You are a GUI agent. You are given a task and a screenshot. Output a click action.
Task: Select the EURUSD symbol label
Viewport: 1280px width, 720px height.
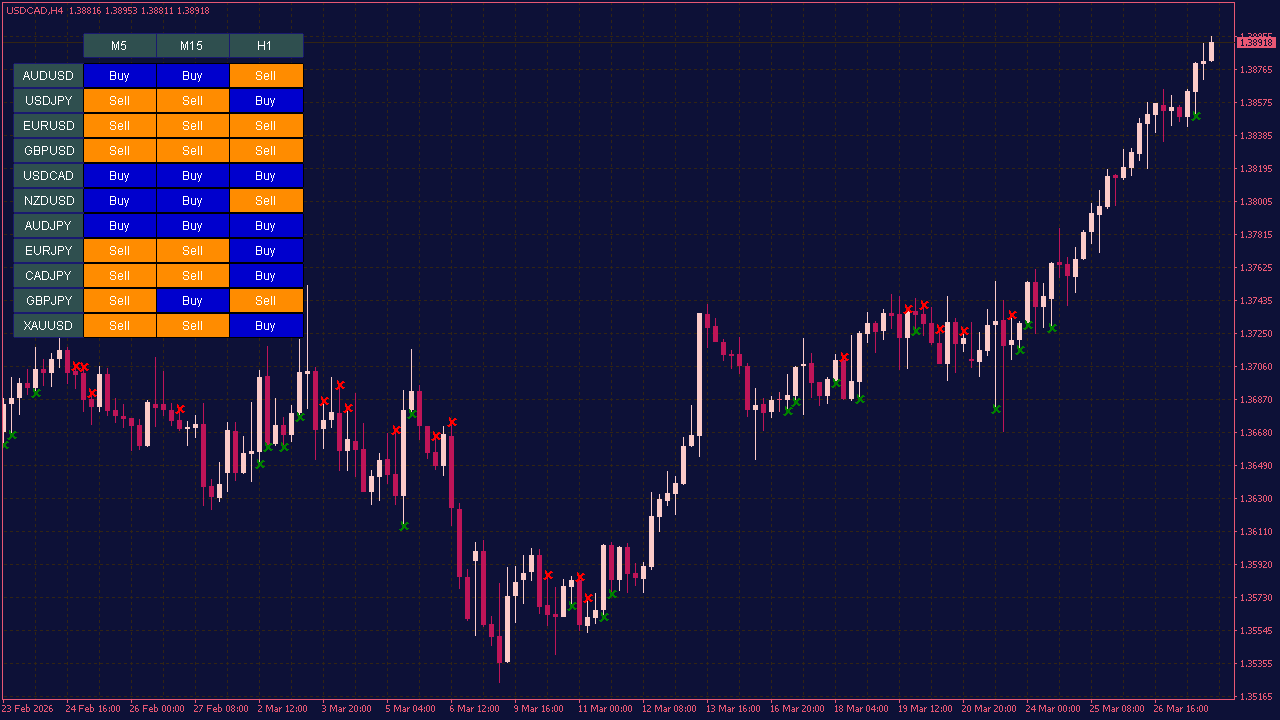(x=48, y=126)
